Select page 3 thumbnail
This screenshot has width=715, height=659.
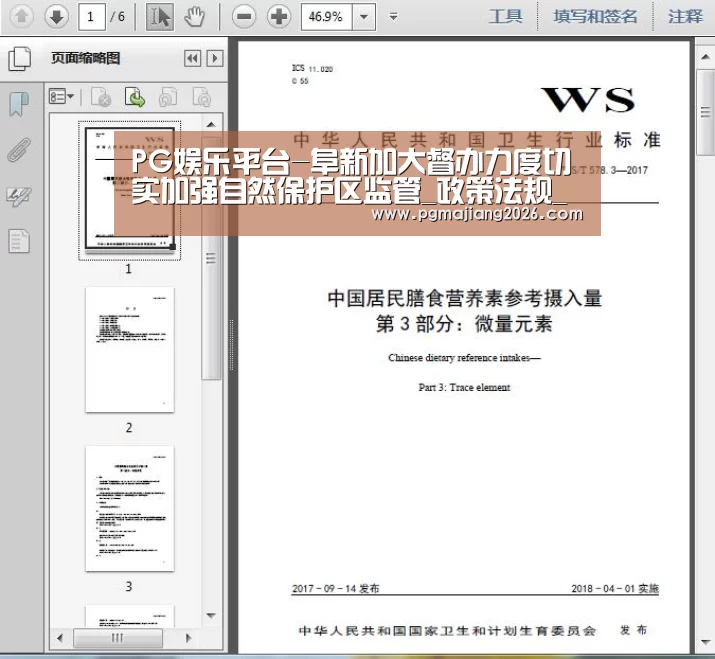point(130,509)
